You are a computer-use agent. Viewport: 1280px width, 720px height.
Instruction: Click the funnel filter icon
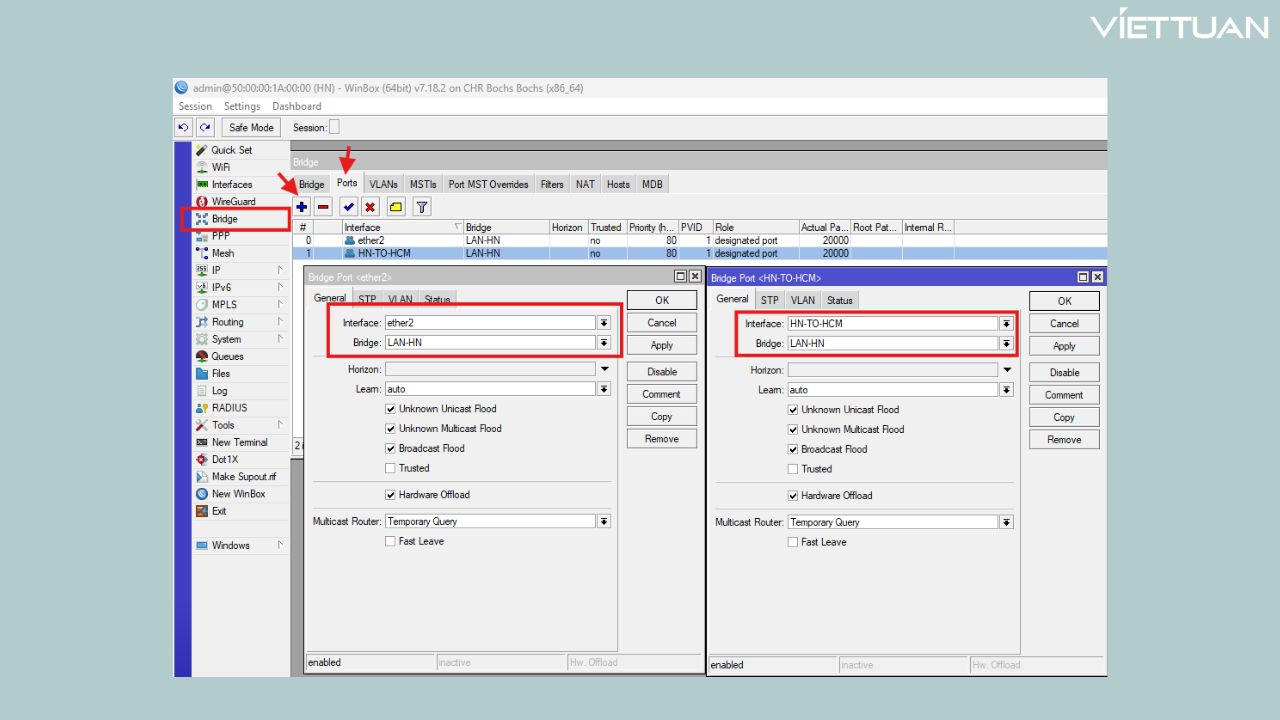click(x=422, y=207)
